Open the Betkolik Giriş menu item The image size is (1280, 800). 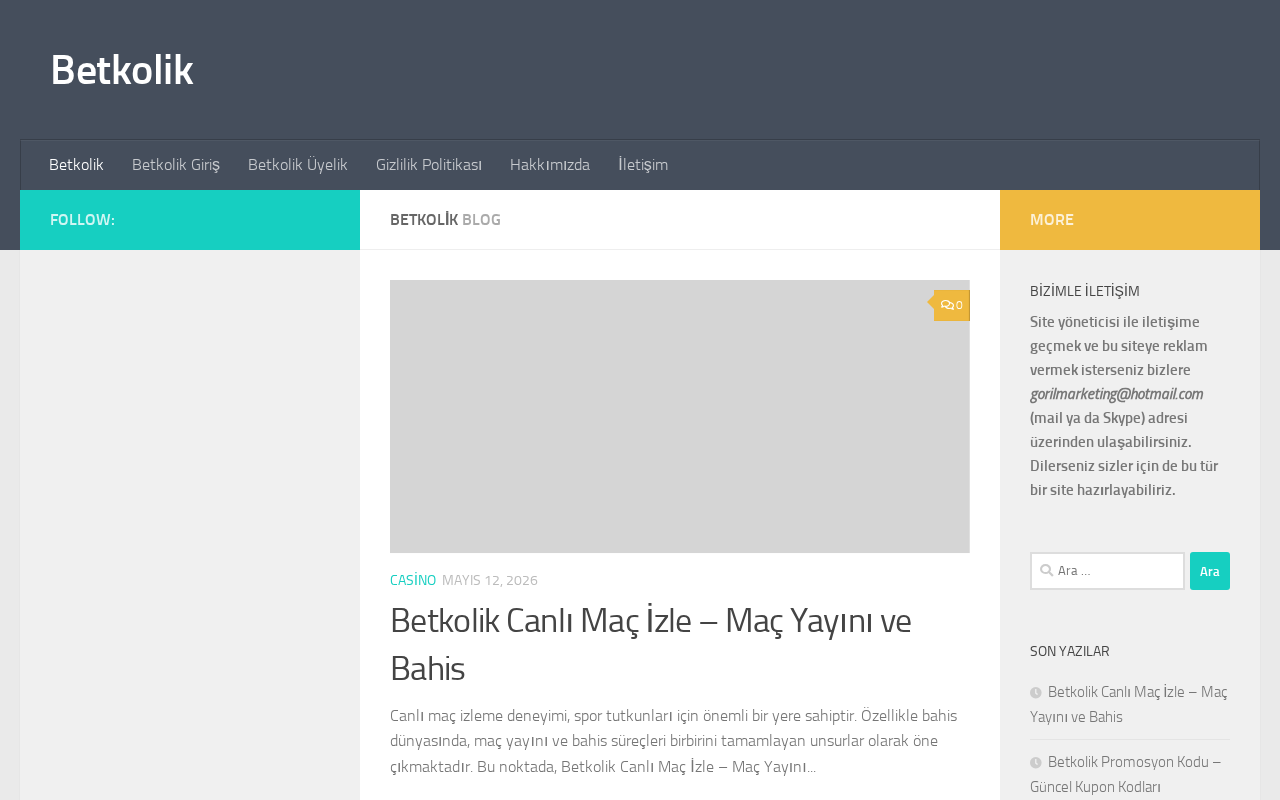pos(176,165)
